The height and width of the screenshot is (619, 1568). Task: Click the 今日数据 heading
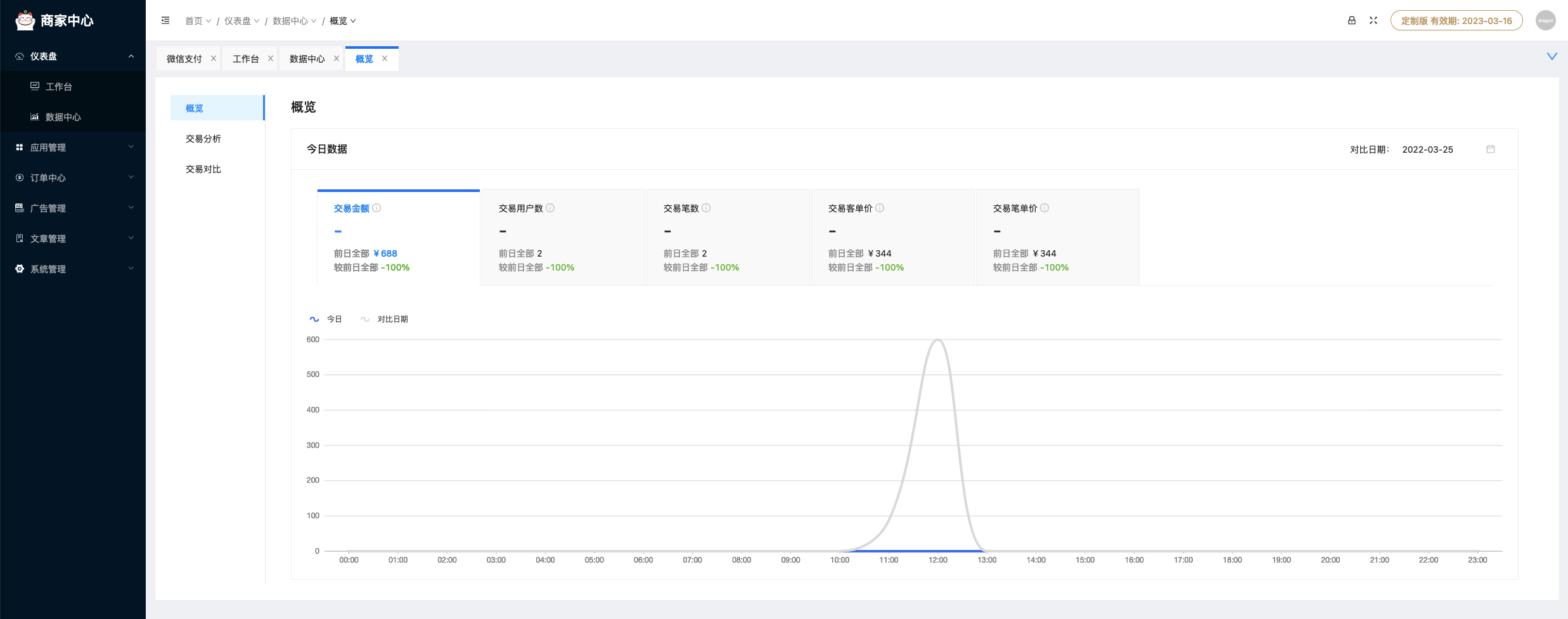pos(327,149)
